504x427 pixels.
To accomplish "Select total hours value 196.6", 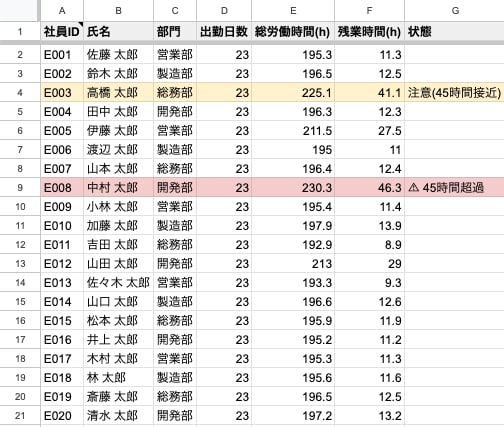I will pyautogui.click(x=293, y=301).
